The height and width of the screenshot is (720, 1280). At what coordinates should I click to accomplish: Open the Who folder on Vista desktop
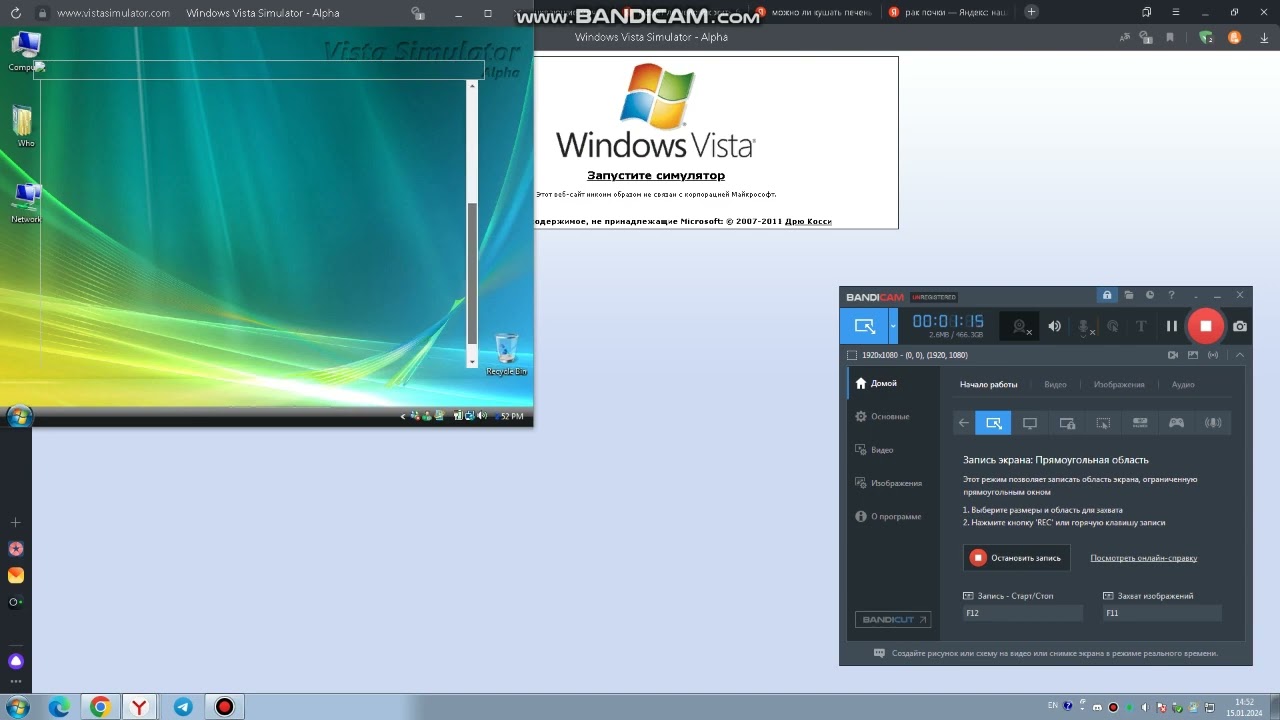pos(24,127)
